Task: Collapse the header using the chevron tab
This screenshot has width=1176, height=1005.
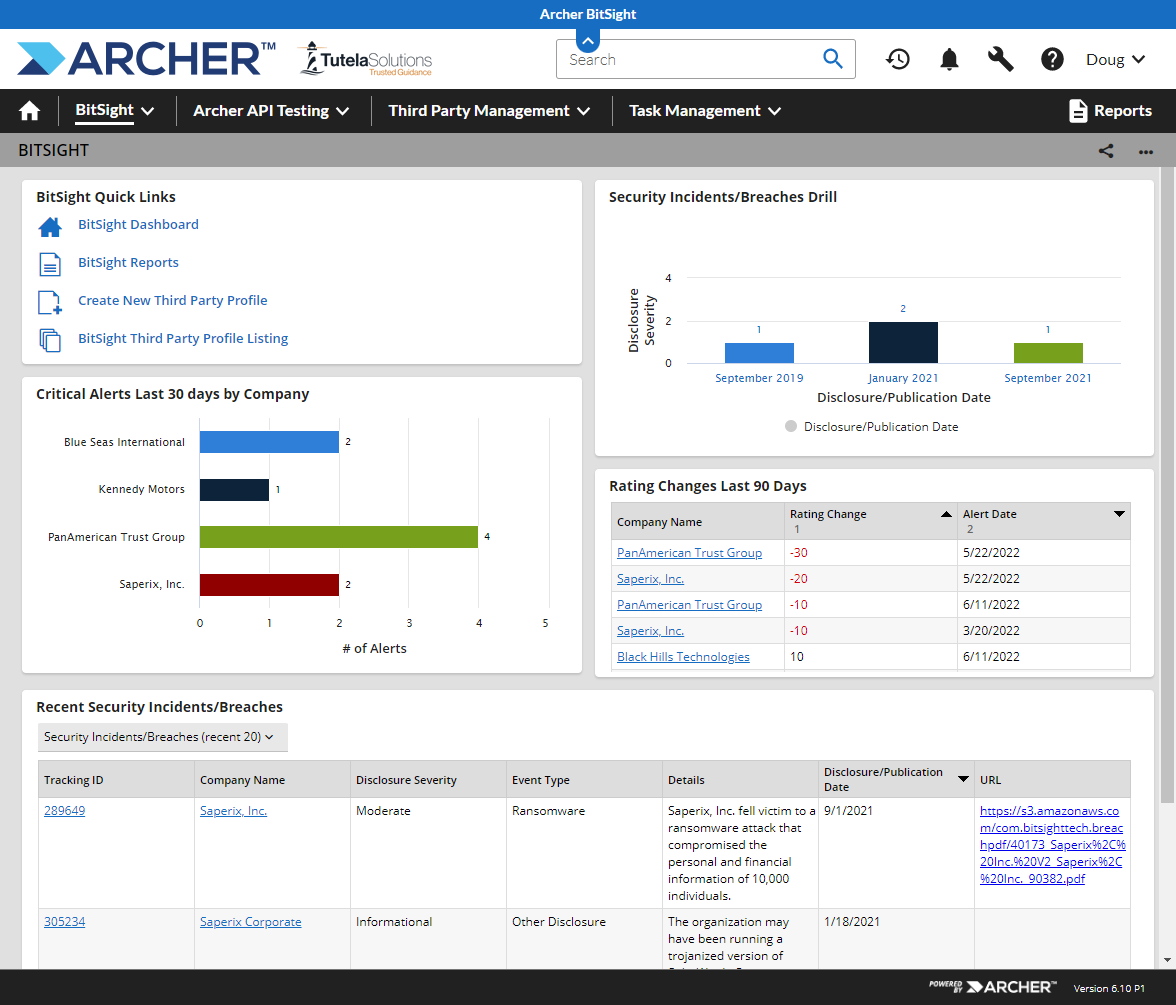Action: click(x=588, y=41)
